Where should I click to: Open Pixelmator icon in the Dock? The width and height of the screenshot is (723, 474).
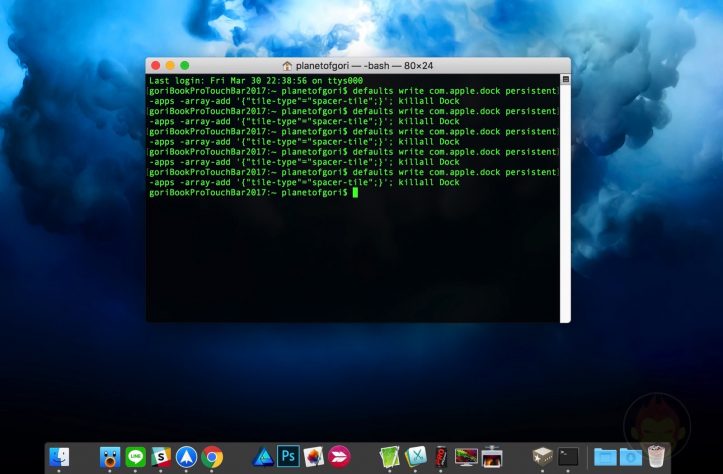pyautogui.click(x=314, y=457)
